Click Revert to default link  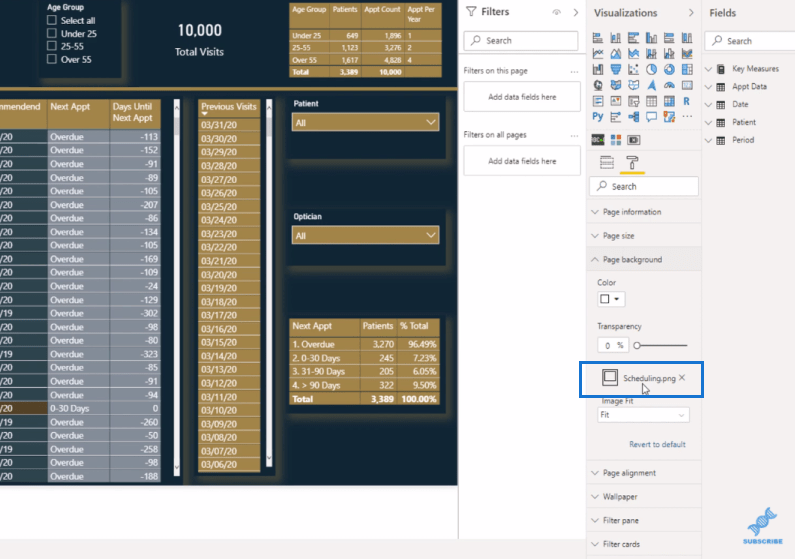657,444
